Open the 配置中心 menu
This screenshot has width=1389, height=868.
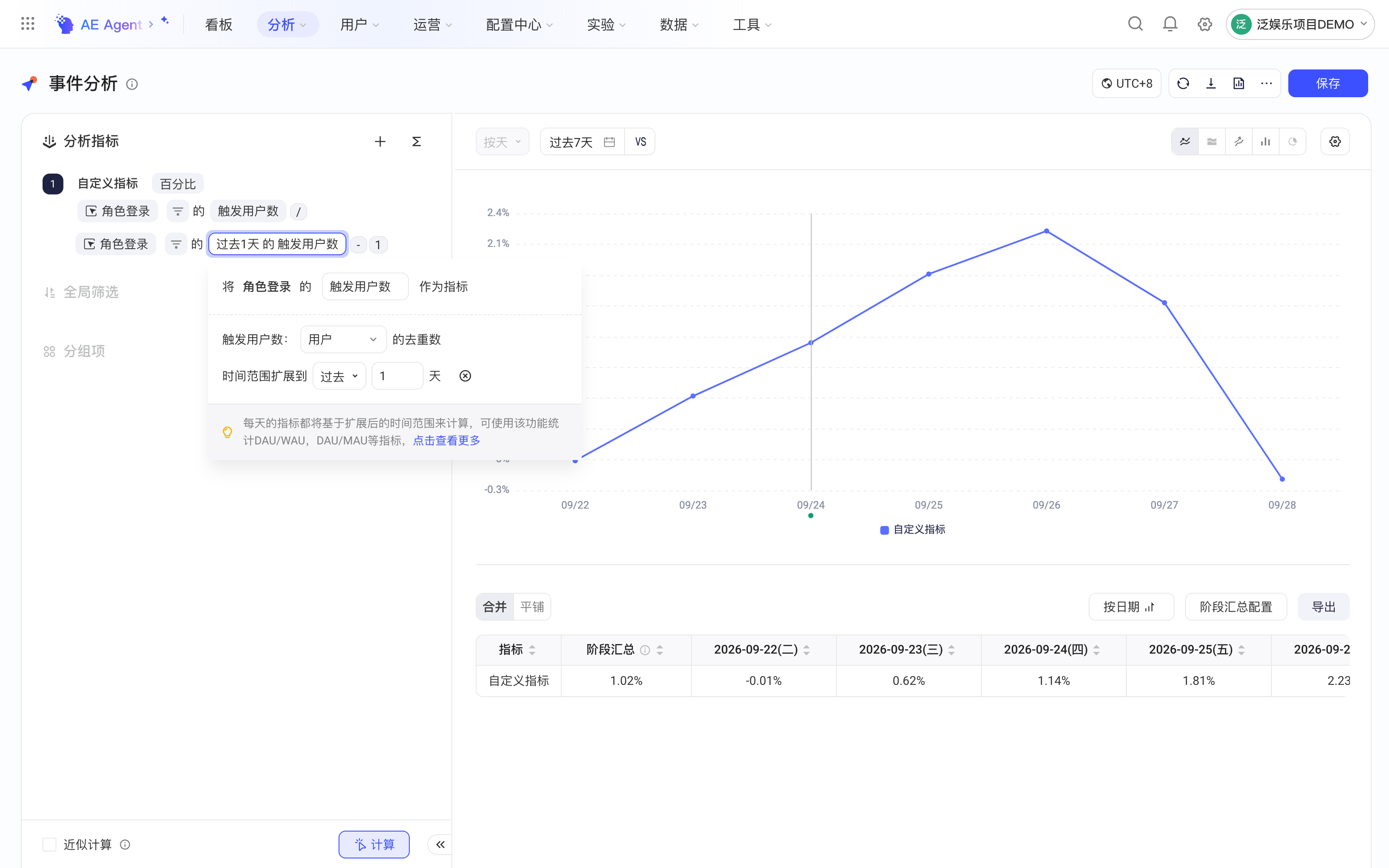tap(520, 25)
